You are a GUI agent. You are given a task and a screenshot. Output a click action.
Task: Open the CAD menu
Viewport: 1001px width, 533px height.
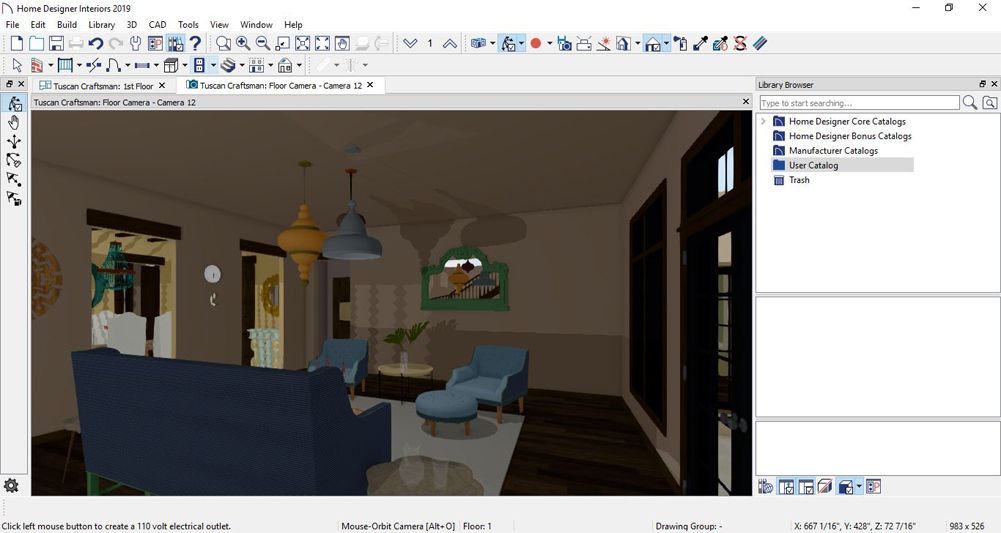point(157,24)
